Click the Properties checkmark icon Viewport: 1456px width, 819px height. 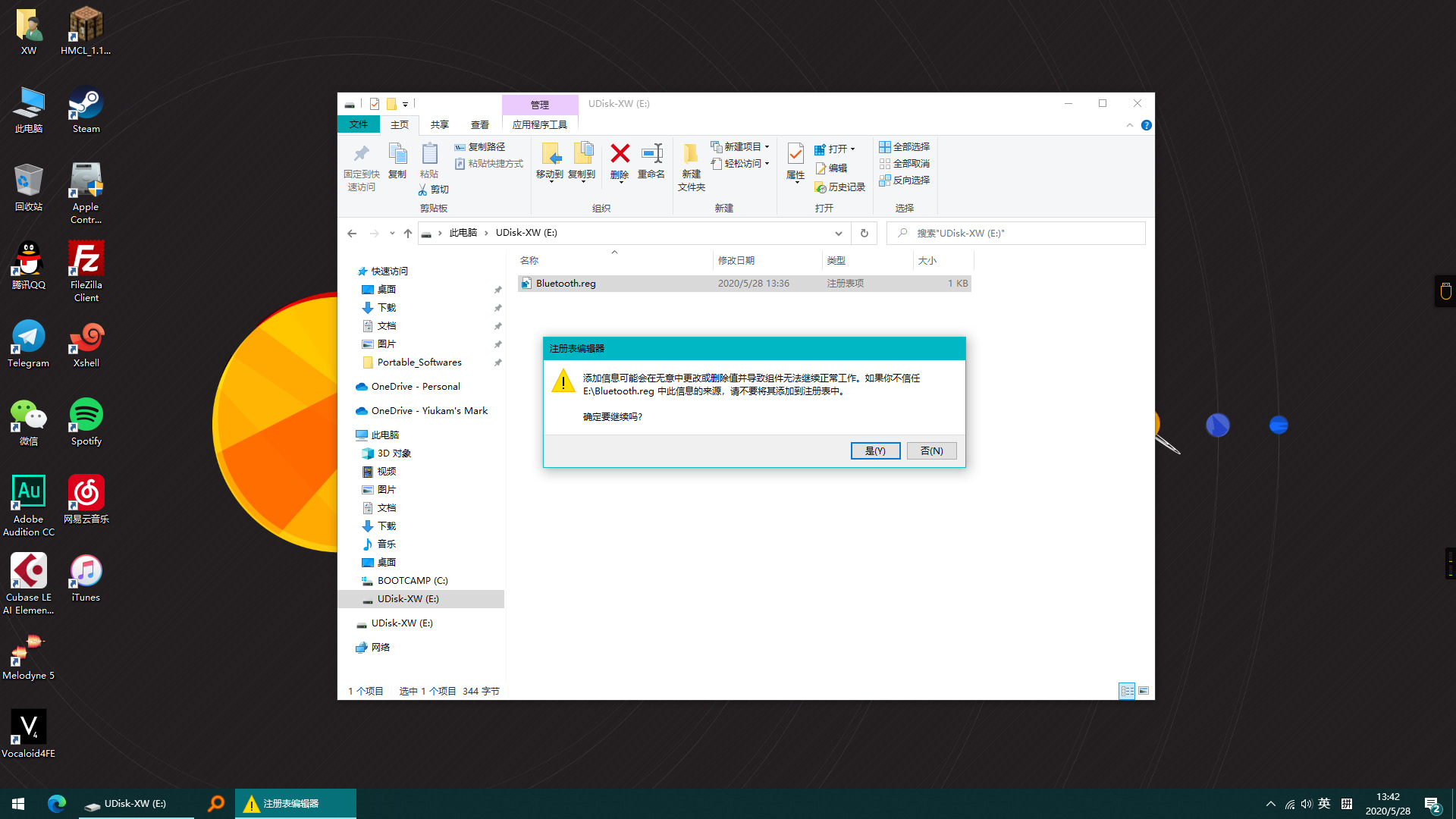click(795, 155)
